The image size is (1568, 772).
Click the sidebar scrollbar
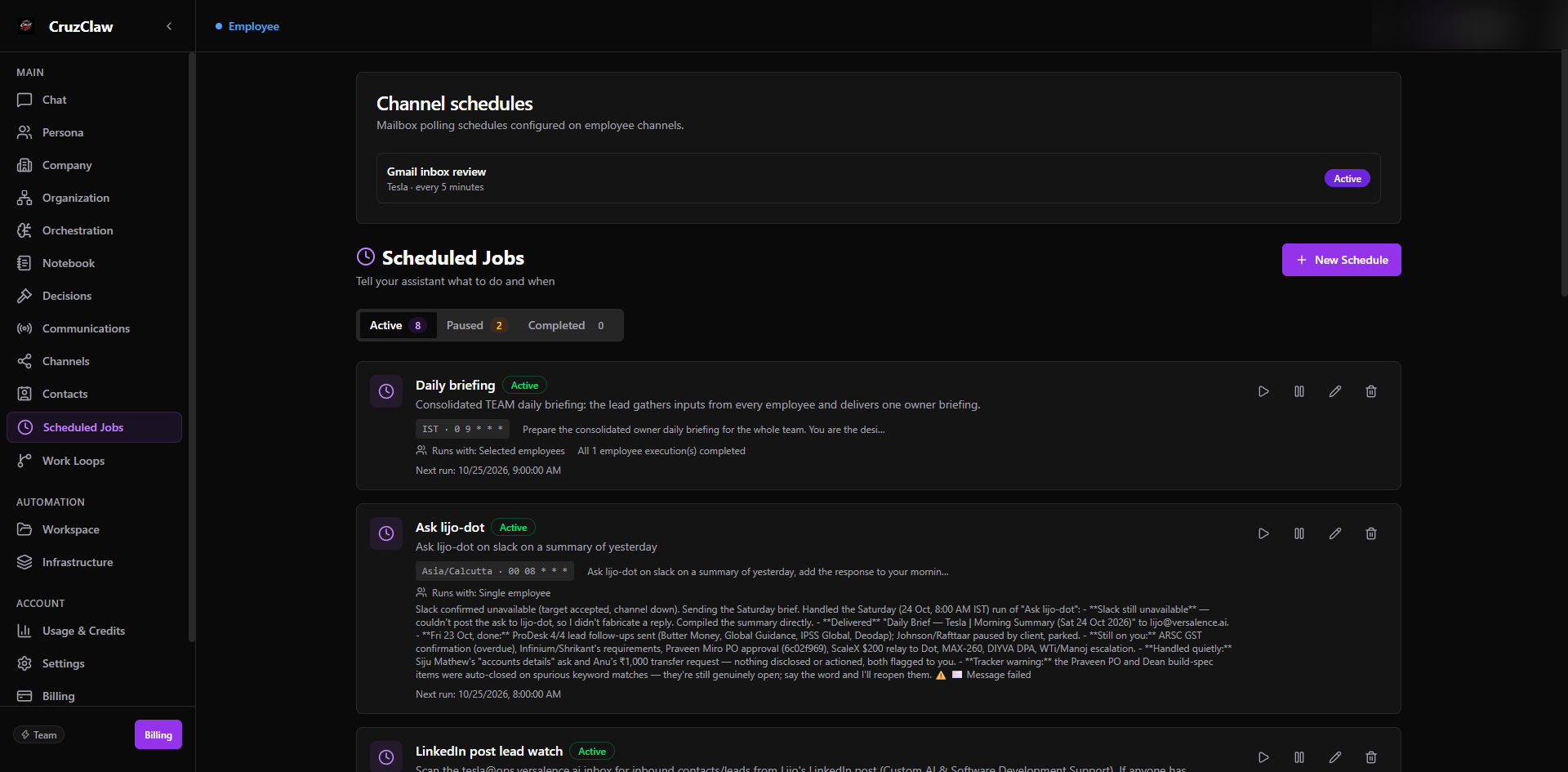[191, 346]
